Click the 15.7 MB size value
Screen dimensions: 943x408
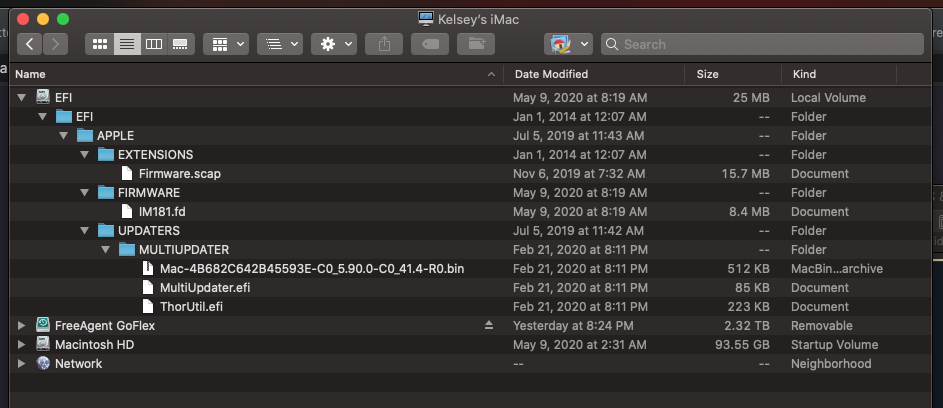[746, 174]
